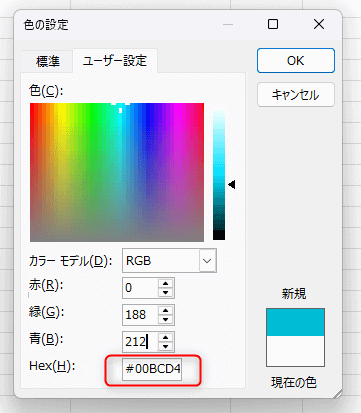Increase the 赤(R) value with up arrow

166,283
